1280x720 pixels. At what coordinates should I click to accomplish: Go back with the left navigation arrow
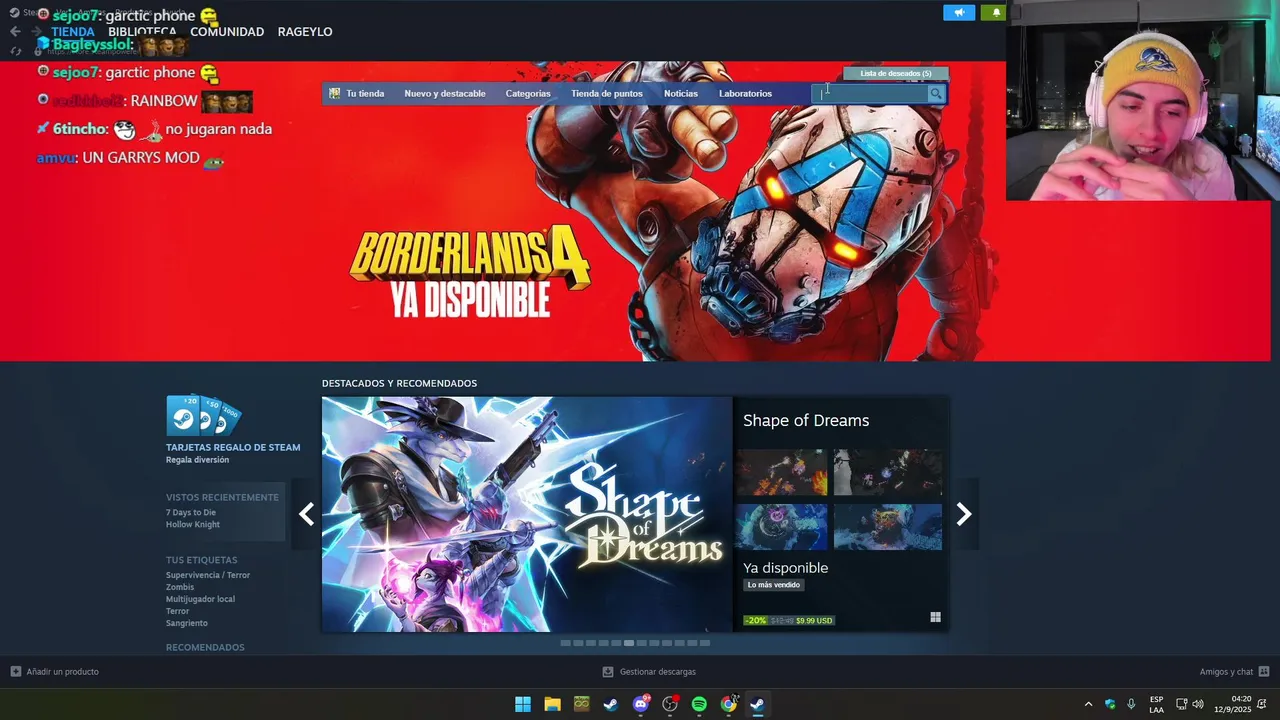[x=15, y=32]
